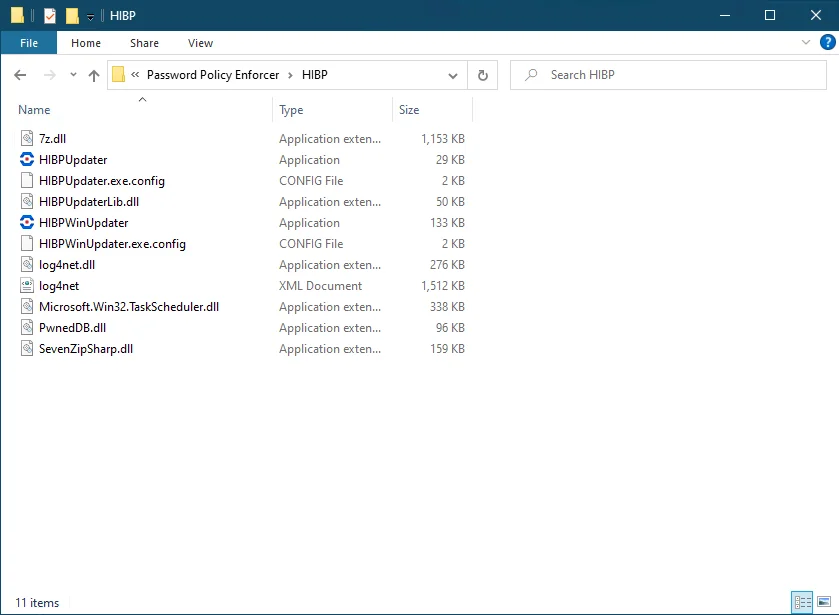The height and width of the screenshot is (615, 839).
Task: Select the HIBPWinUpdater.exe.config file name
Action: [x=112, y=244]
